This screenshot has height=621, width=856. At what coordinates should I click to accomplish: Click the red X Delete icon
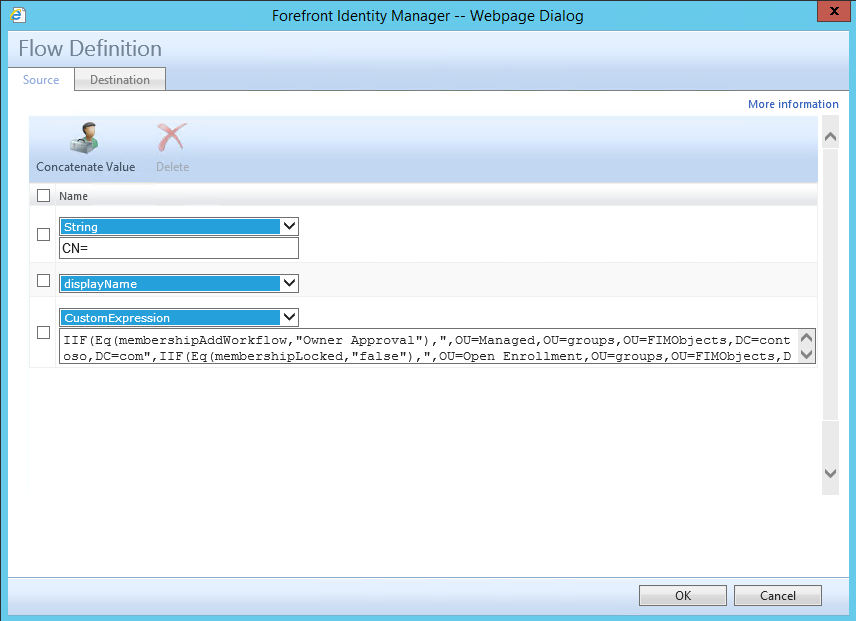coord(172,138)
